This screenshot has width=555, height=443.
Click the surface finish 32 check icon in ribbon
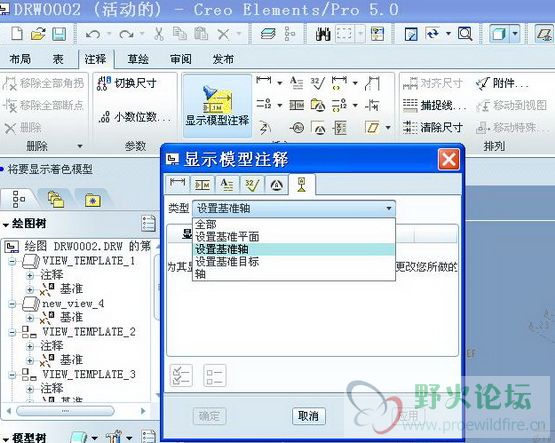pos(317,83)
